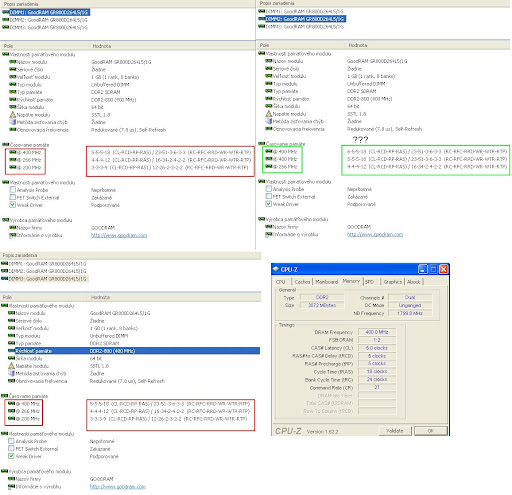
Task: Click chip icon beside Obnovovacia frekvencia in DIMM2 panel
Action: coord(269,129)
